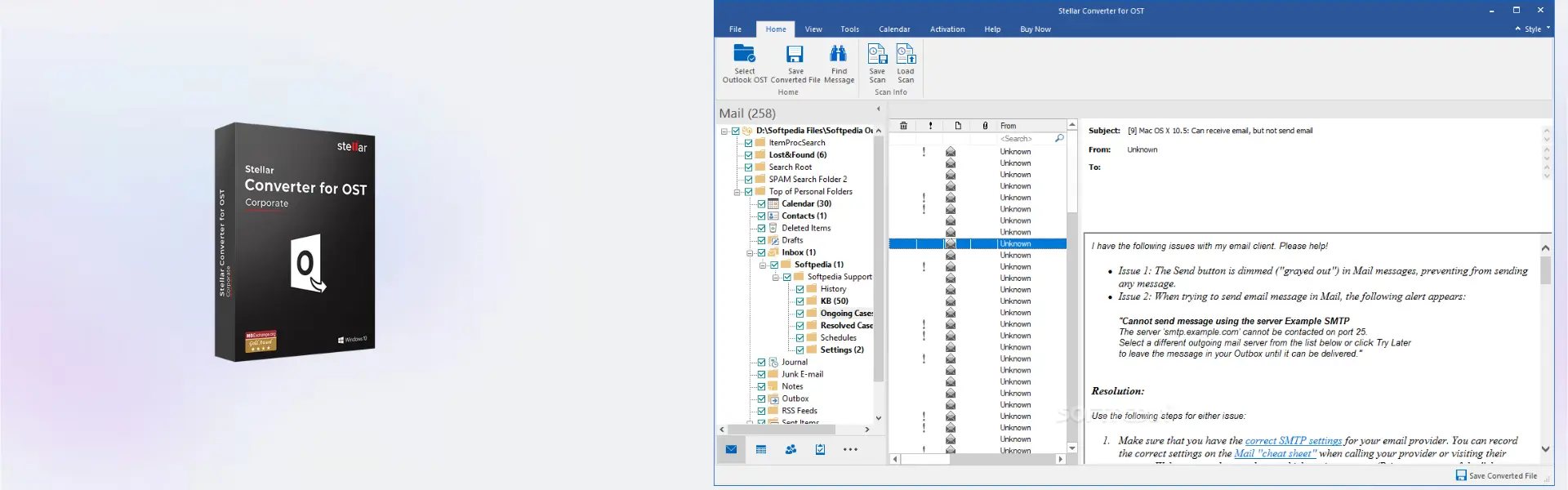Click the Drafts folder icon in tree
The image size is (1568, 490).
773,240
